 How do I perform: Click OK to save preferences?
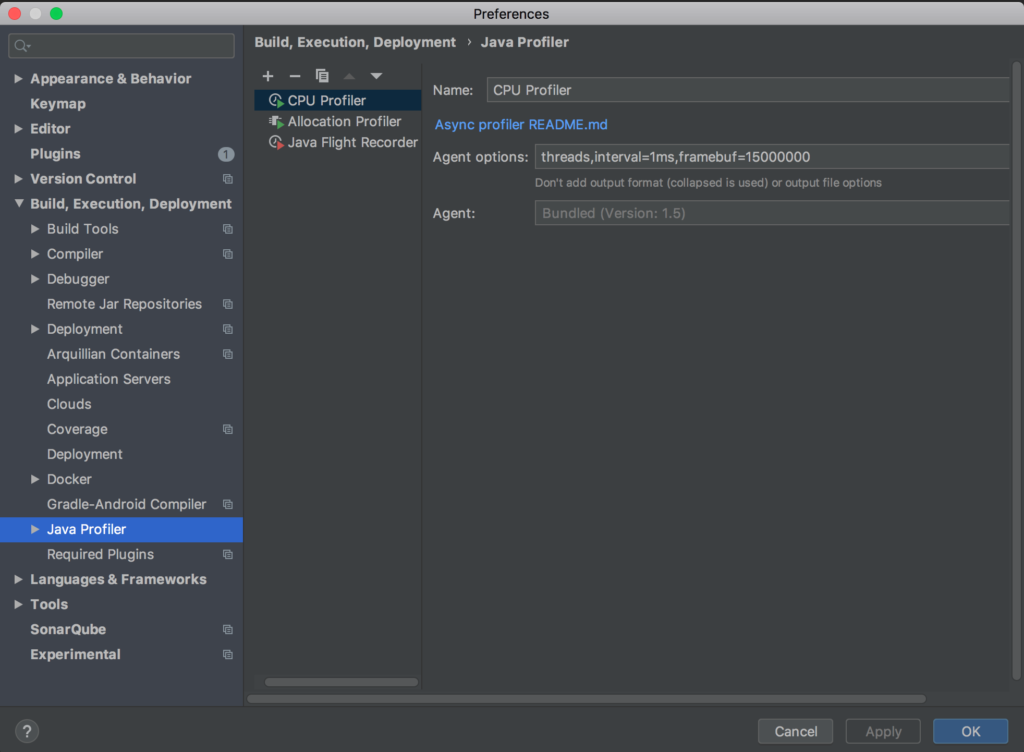tap(969, 731)
